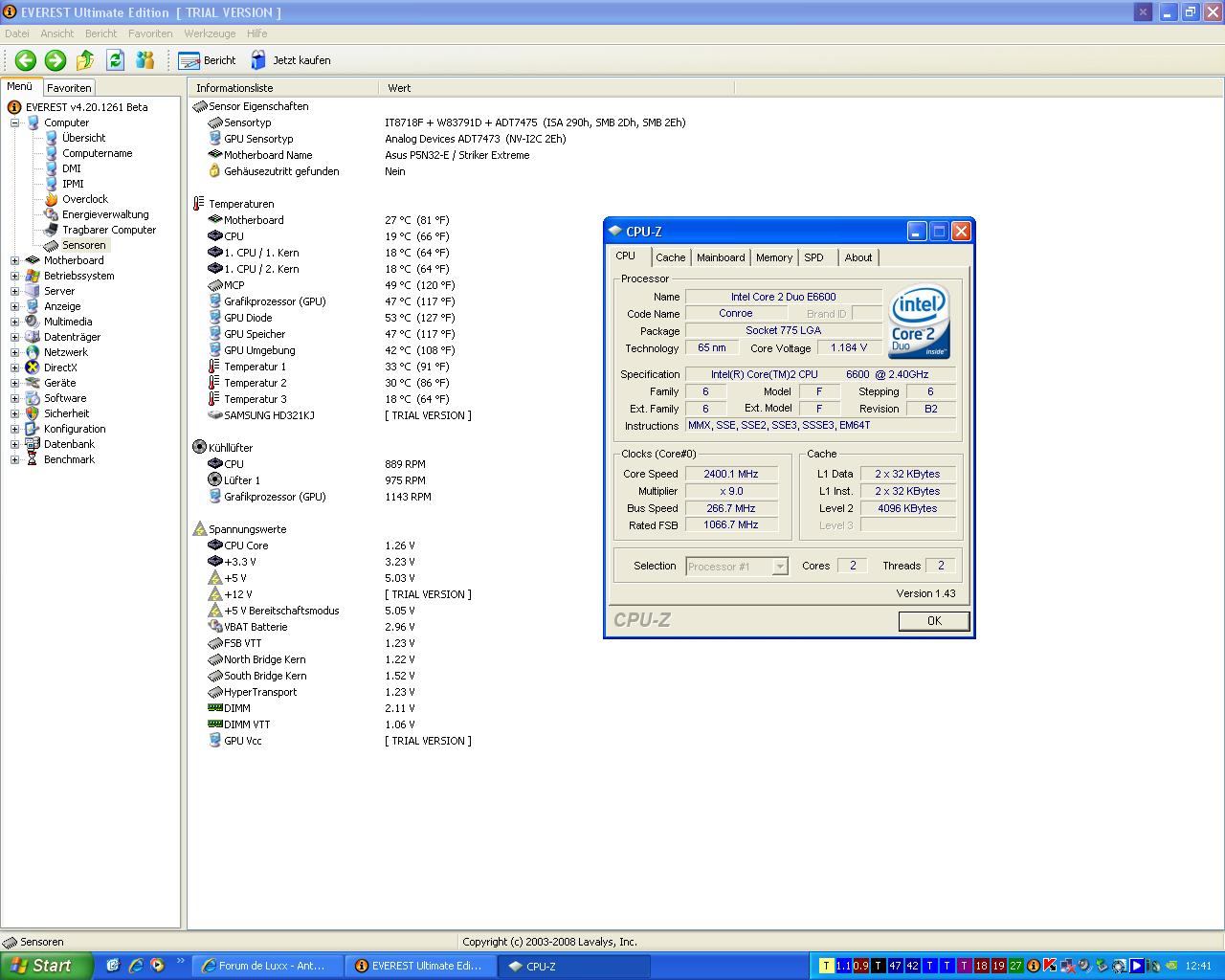
Task: Click the Kühllüfter fan icon
Action: 199,447
